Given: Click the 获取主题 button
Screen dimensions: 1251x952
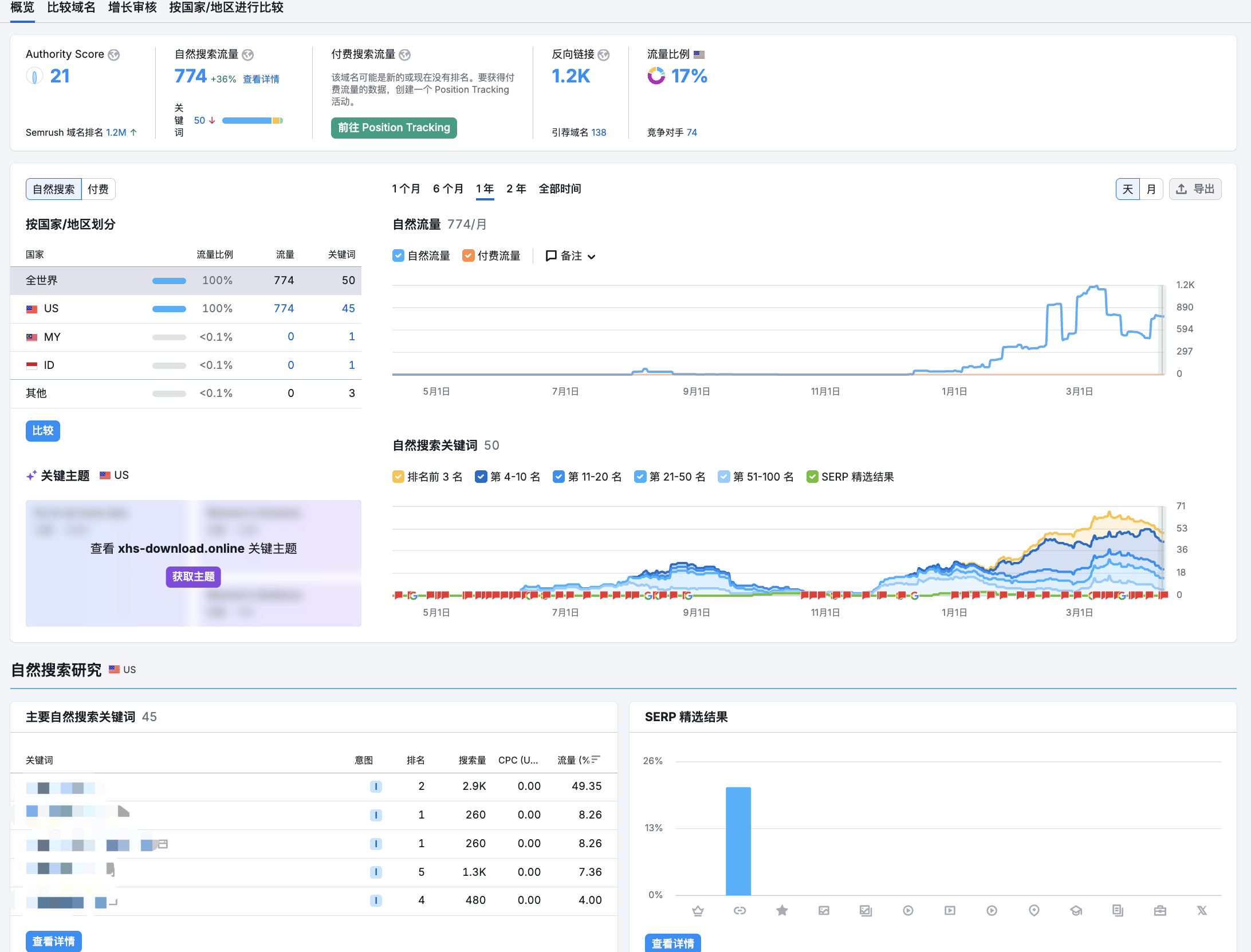Looking at the screenshot, I should (194, 577).
